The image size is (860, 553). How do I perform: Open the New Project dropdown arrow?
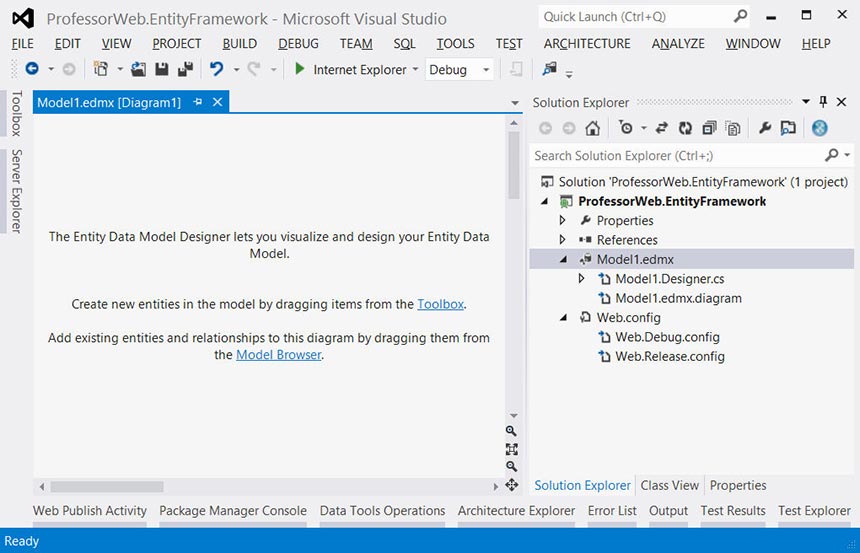(x=120, y=69)
